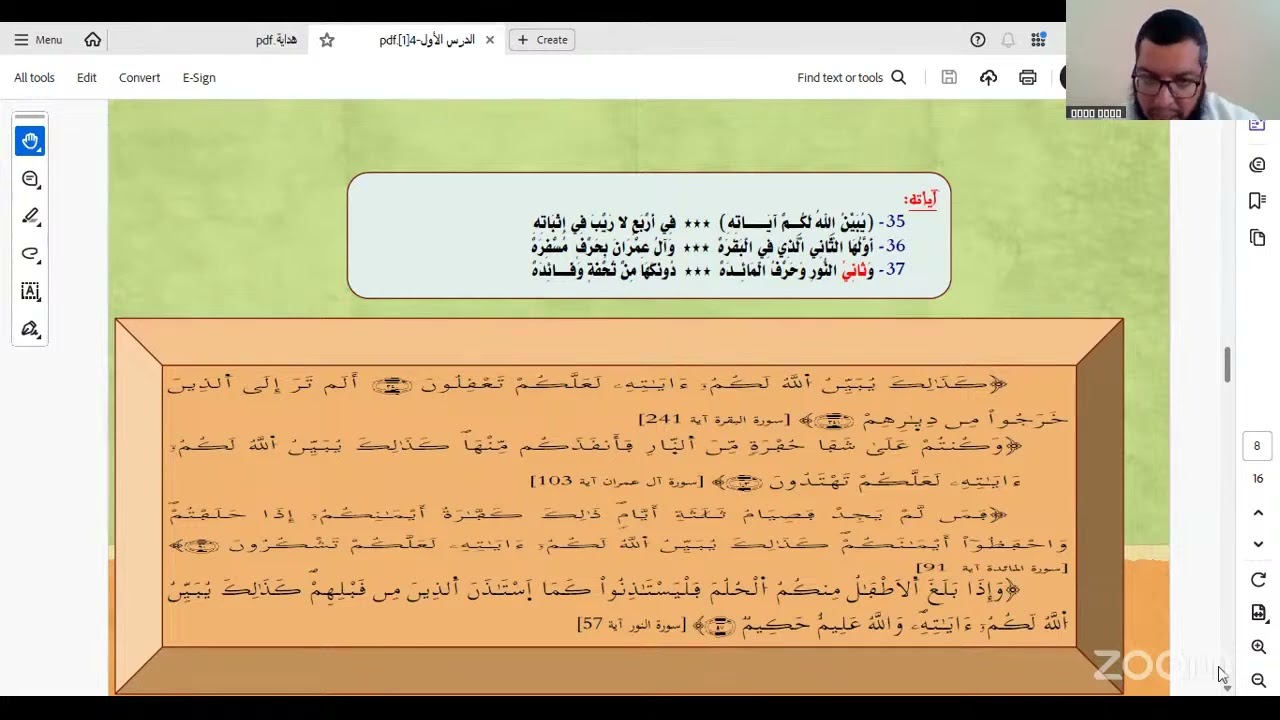Image resolution: width=1280 pixels, height=720 pixels.
Task: Click the scrollbar down arrow
Action: coord(1227,689)
